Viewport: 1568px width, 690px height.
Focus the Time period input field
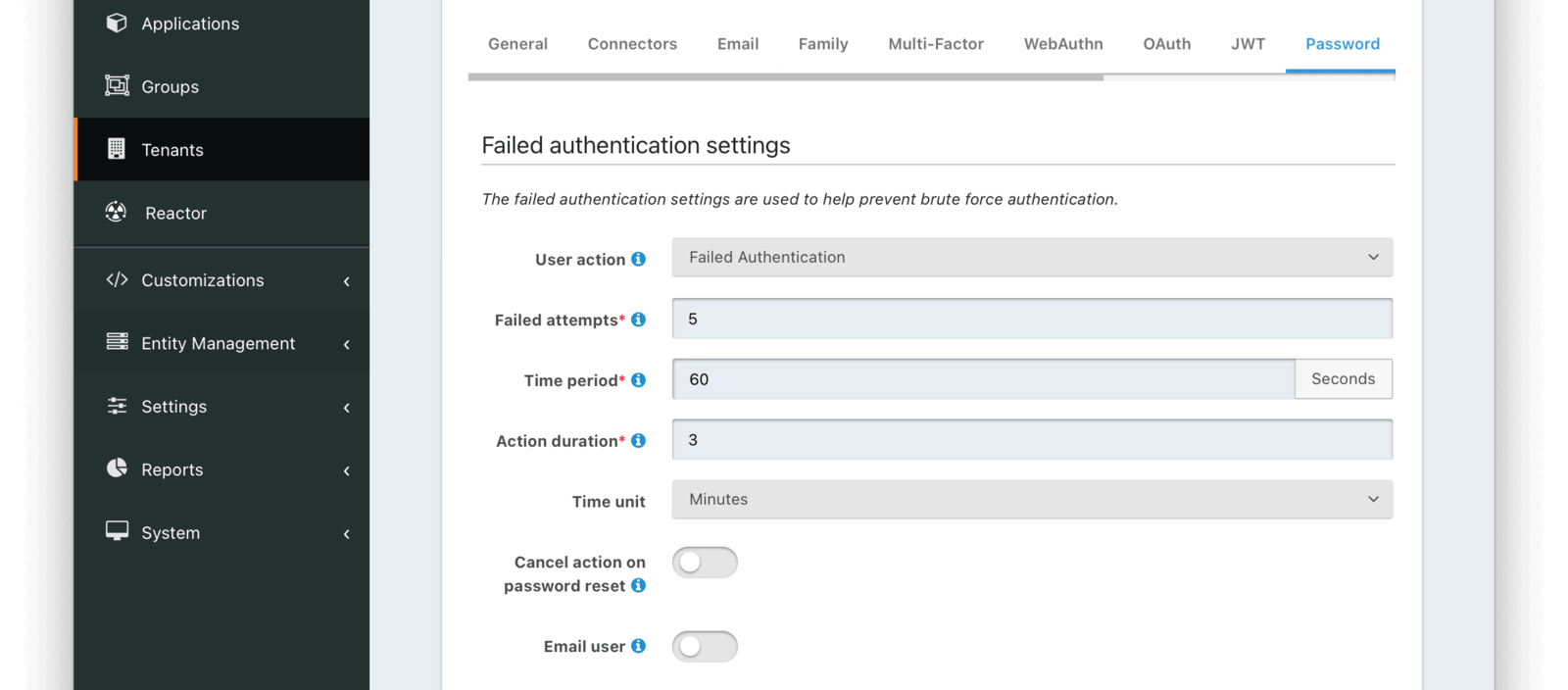pyautogui.click(x=984, y=379)
